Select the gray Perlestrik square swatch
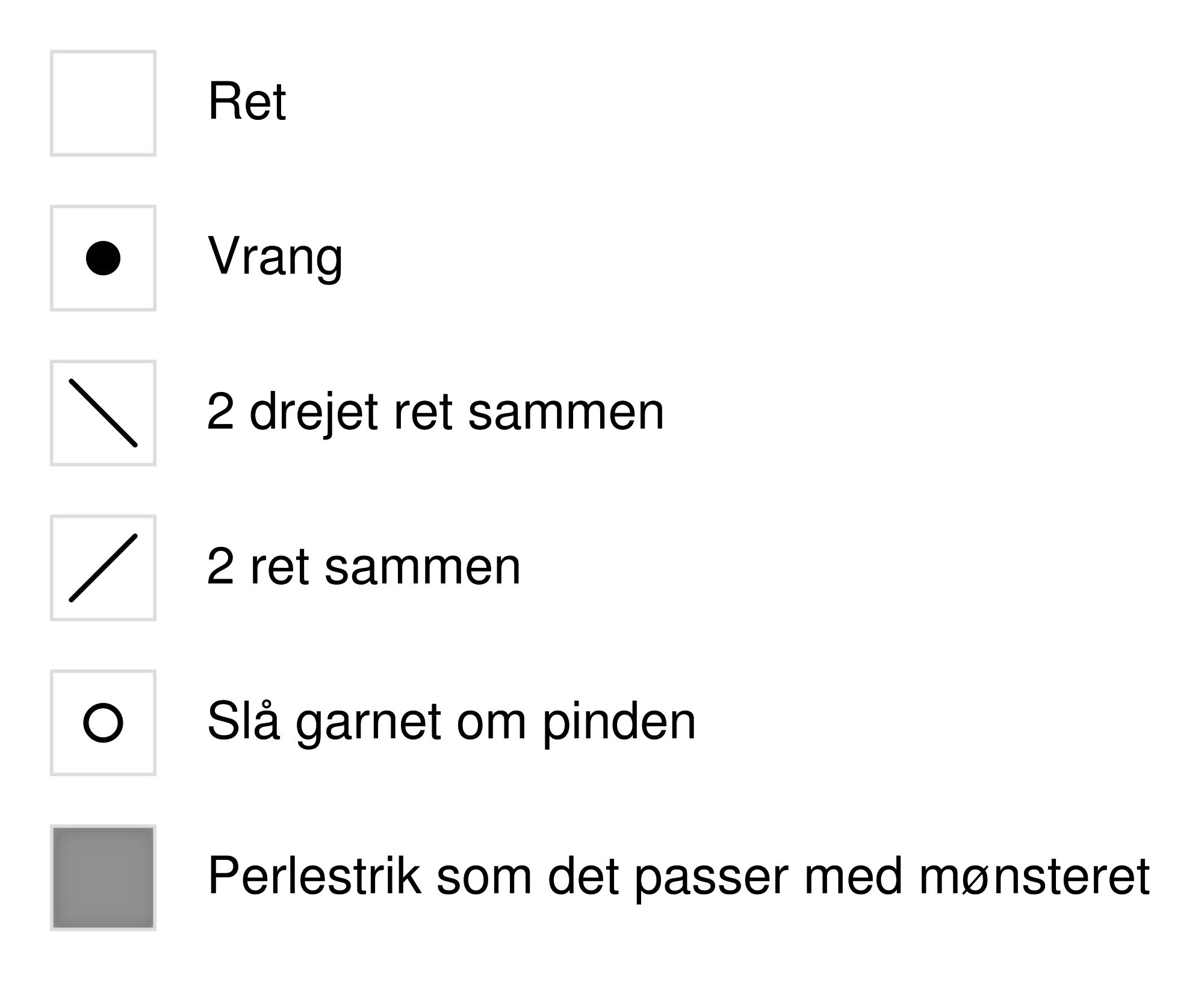This screenshot has width=1204, height=981. 103,877
